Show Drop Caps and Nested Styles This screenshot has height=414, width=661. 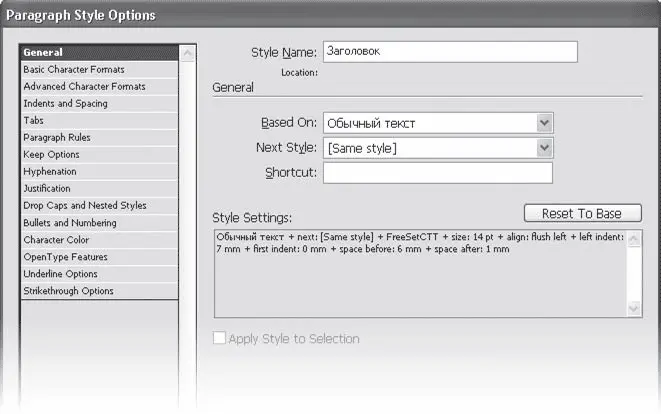(x=85, y=206)
